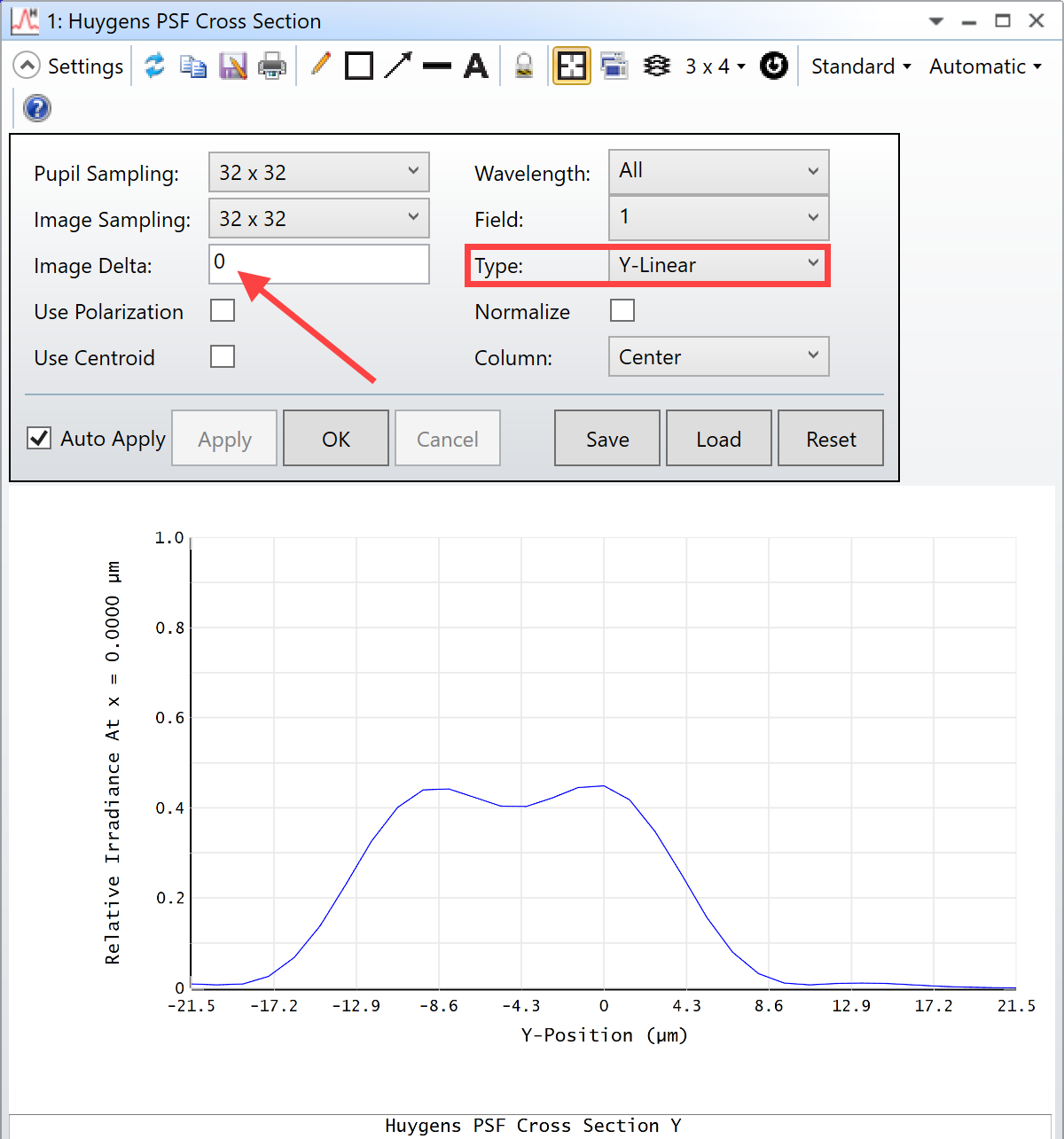Image resolution: width=1064 pixels, height=1139 pixels.
Task: Click the OK button
Action: (336, 438)
